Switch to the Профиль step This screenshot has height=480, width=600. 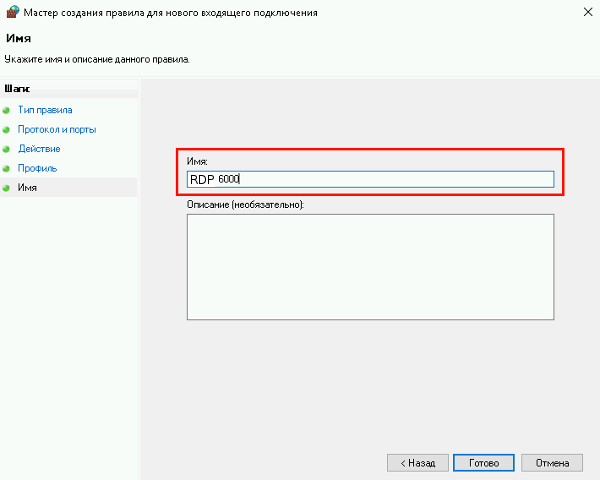pyautogui.click(x=37, y=169)
